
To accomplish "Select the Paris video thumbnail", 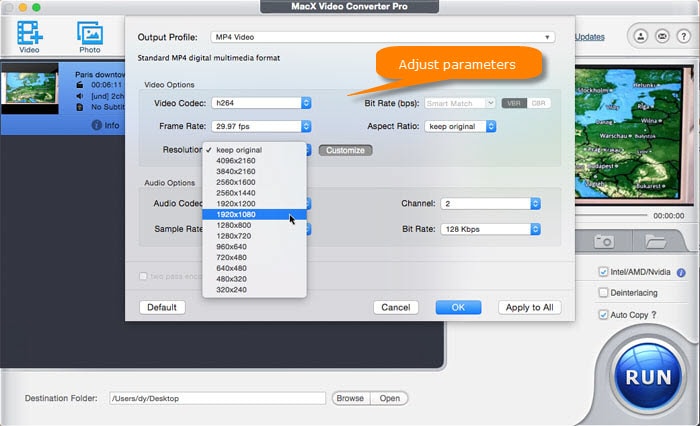I will tap(29, 88).
